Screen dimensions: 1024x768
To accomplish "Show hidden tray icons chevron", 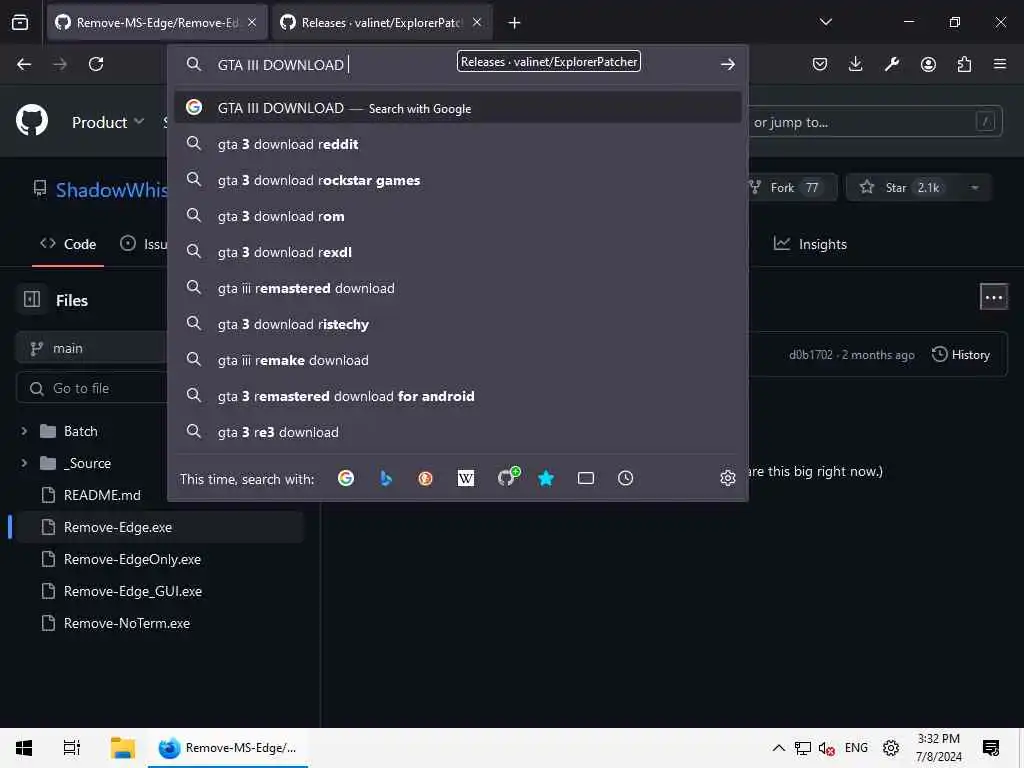I will coord(778,748).
